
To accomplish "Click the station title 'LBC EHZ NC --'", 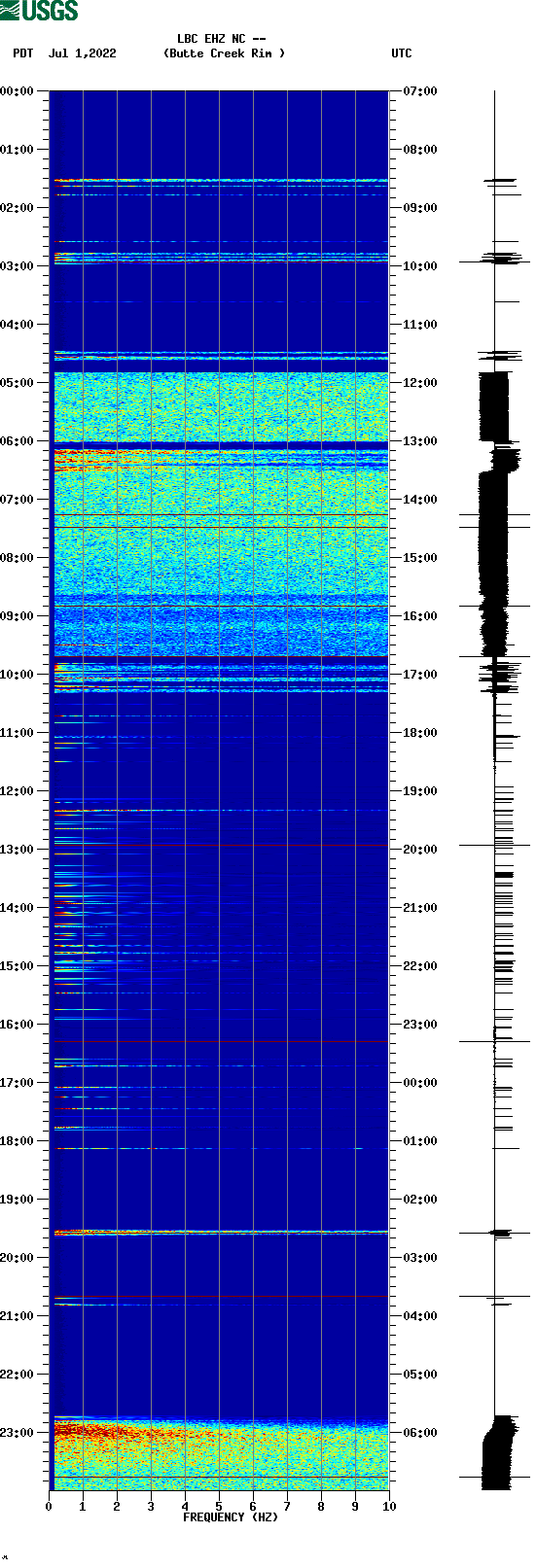I will tap(222, 39).
